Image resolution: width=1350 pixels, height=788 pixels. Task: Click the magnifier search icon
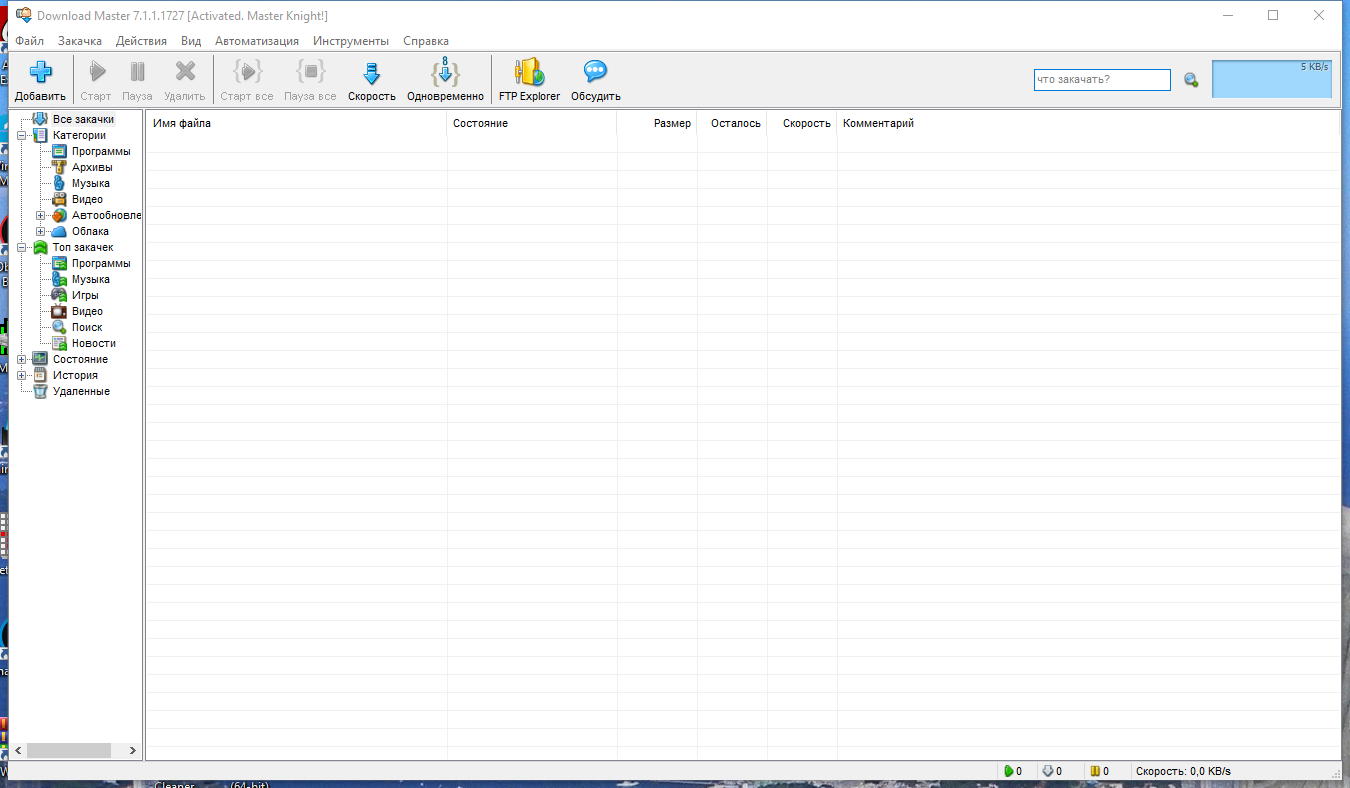[x=1190, y=79]
